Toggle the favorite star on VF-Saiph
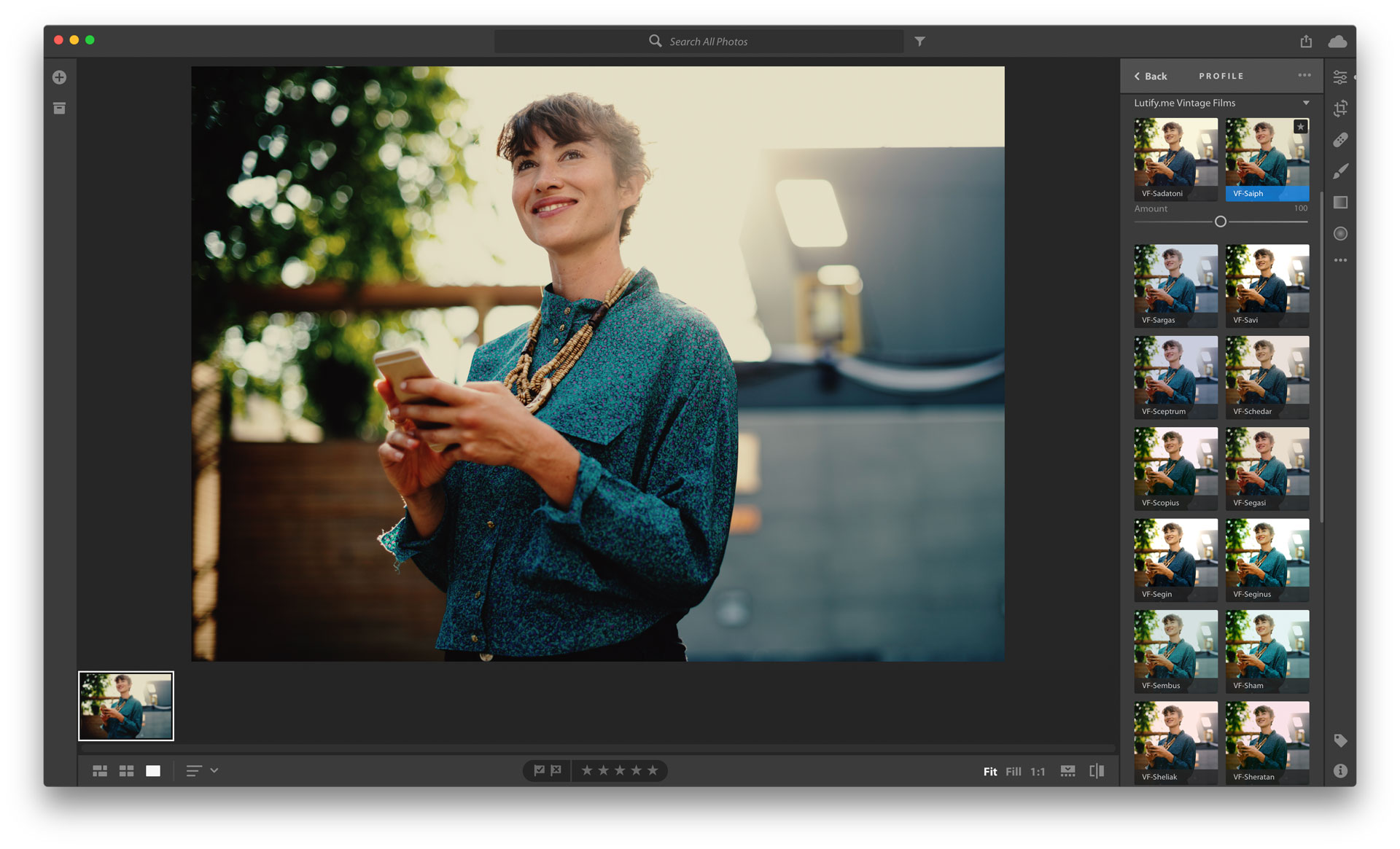The width and height of the screenshot is (1400, 849). point(1300,127)
